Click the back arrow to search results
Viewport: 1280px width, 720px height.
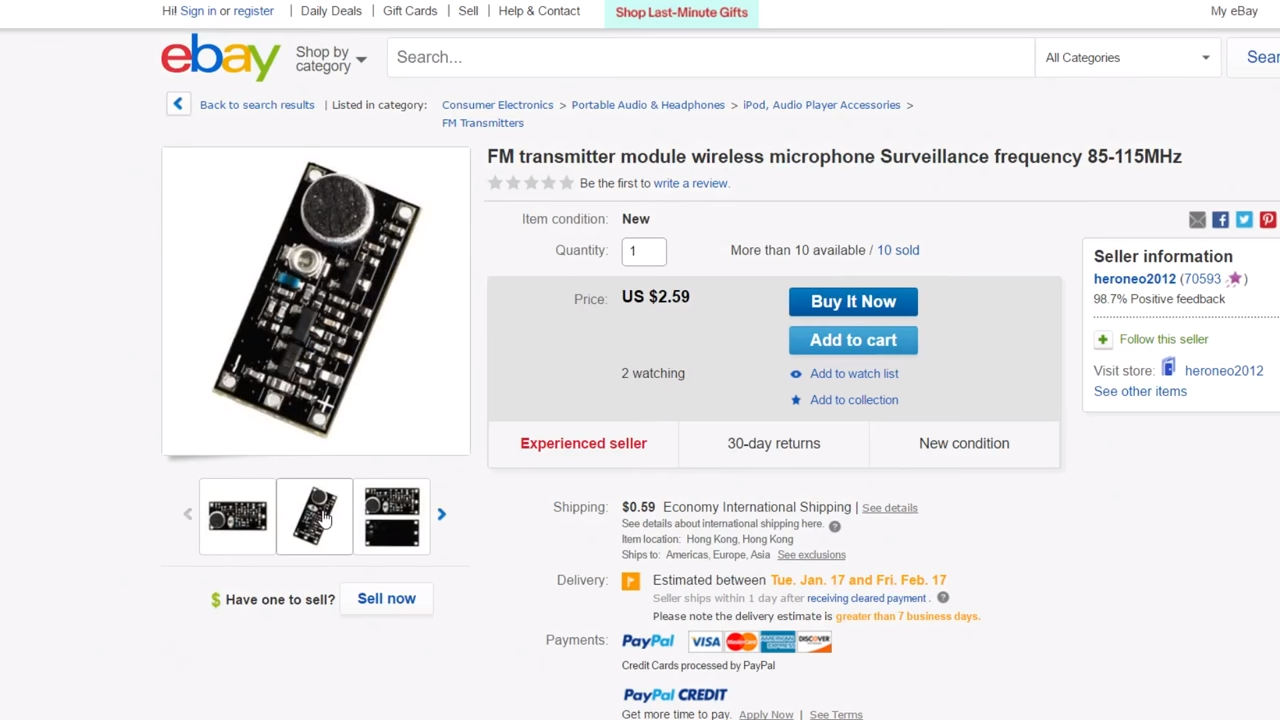pyautogui.click(x=178, y=104)
